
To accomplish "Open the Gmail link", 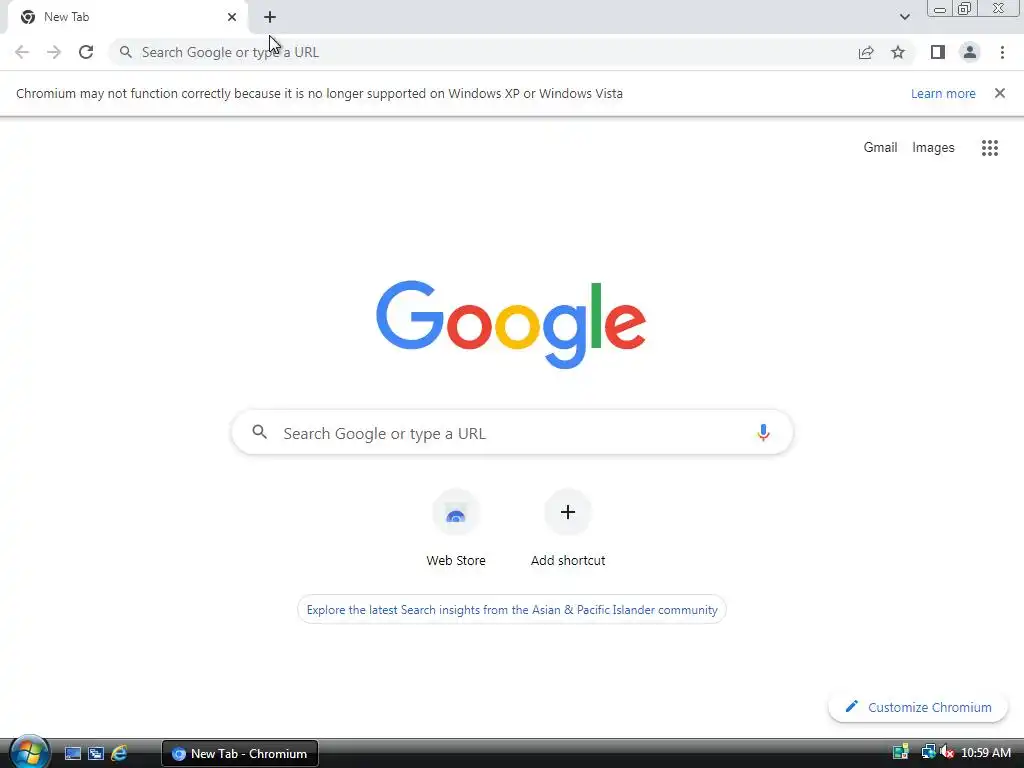I will [880, 148].
